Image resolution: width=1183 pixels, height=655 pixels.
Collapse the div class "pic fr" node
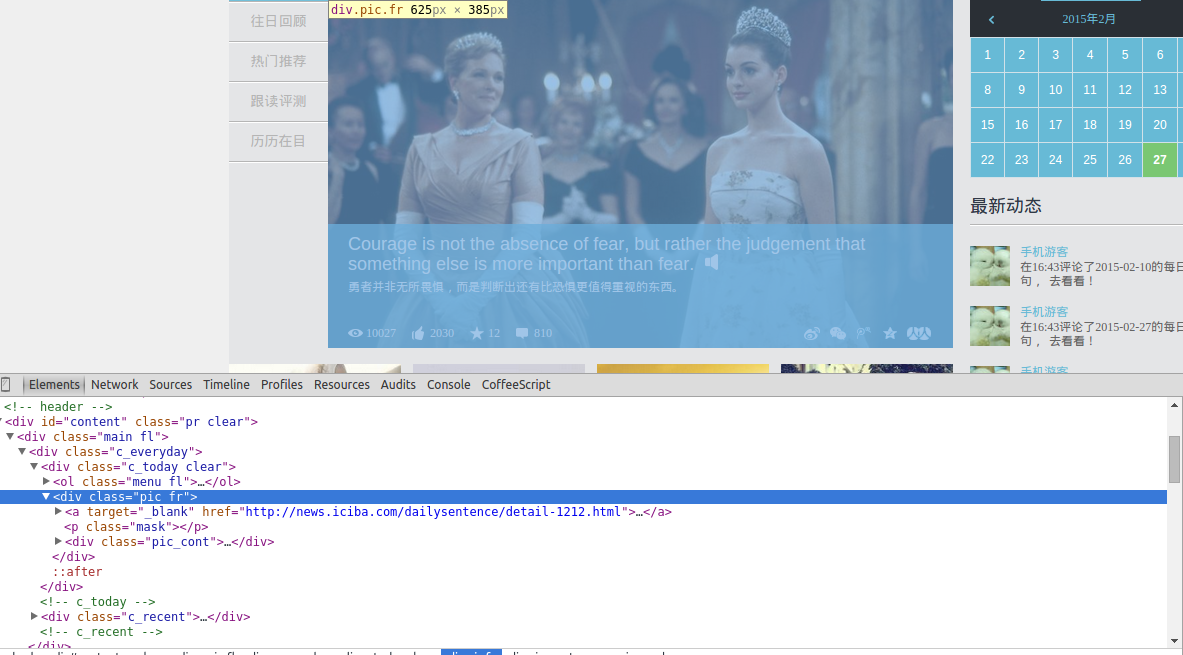(x=46, y=497)
